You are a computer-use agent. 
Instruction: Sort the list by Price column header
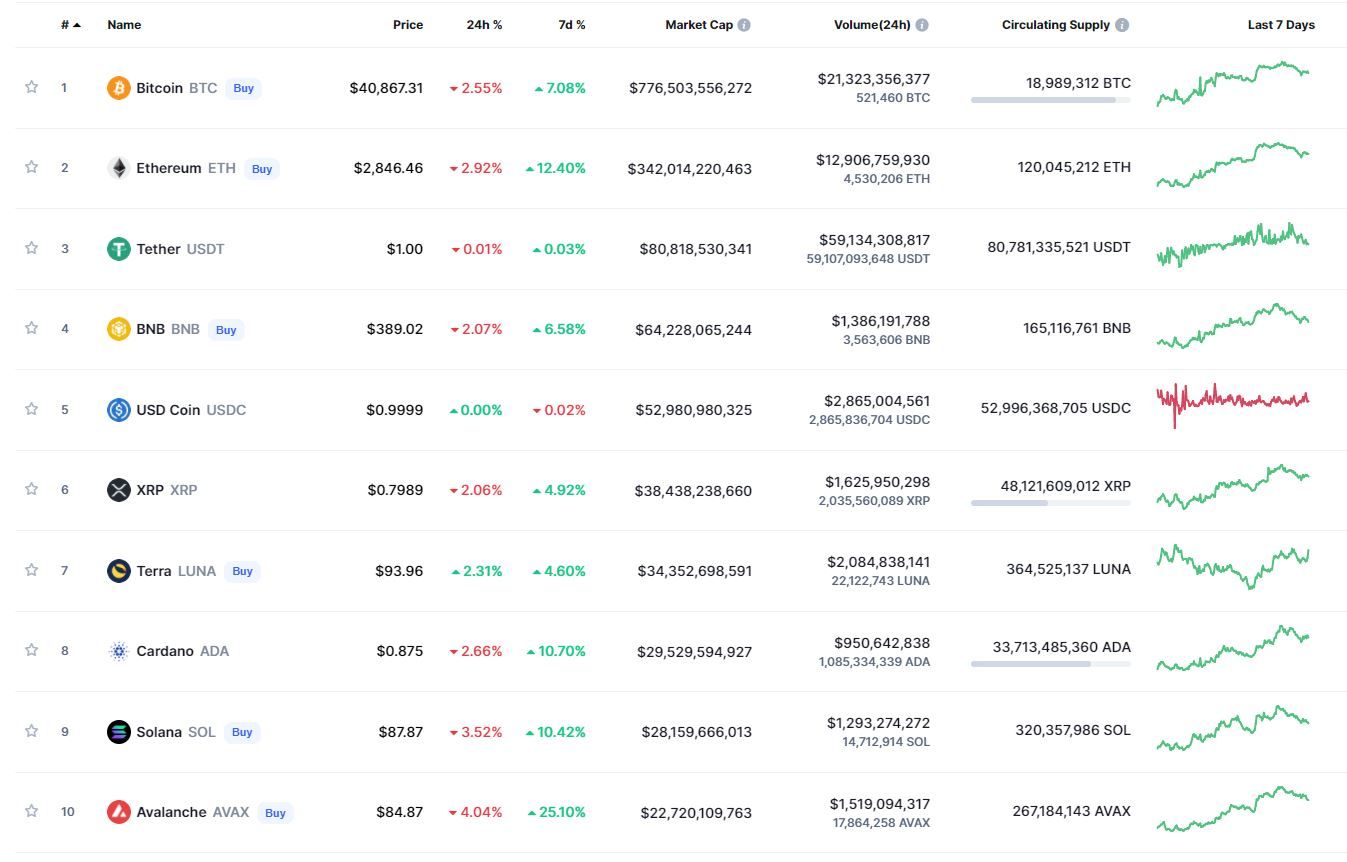click(407, 25)
